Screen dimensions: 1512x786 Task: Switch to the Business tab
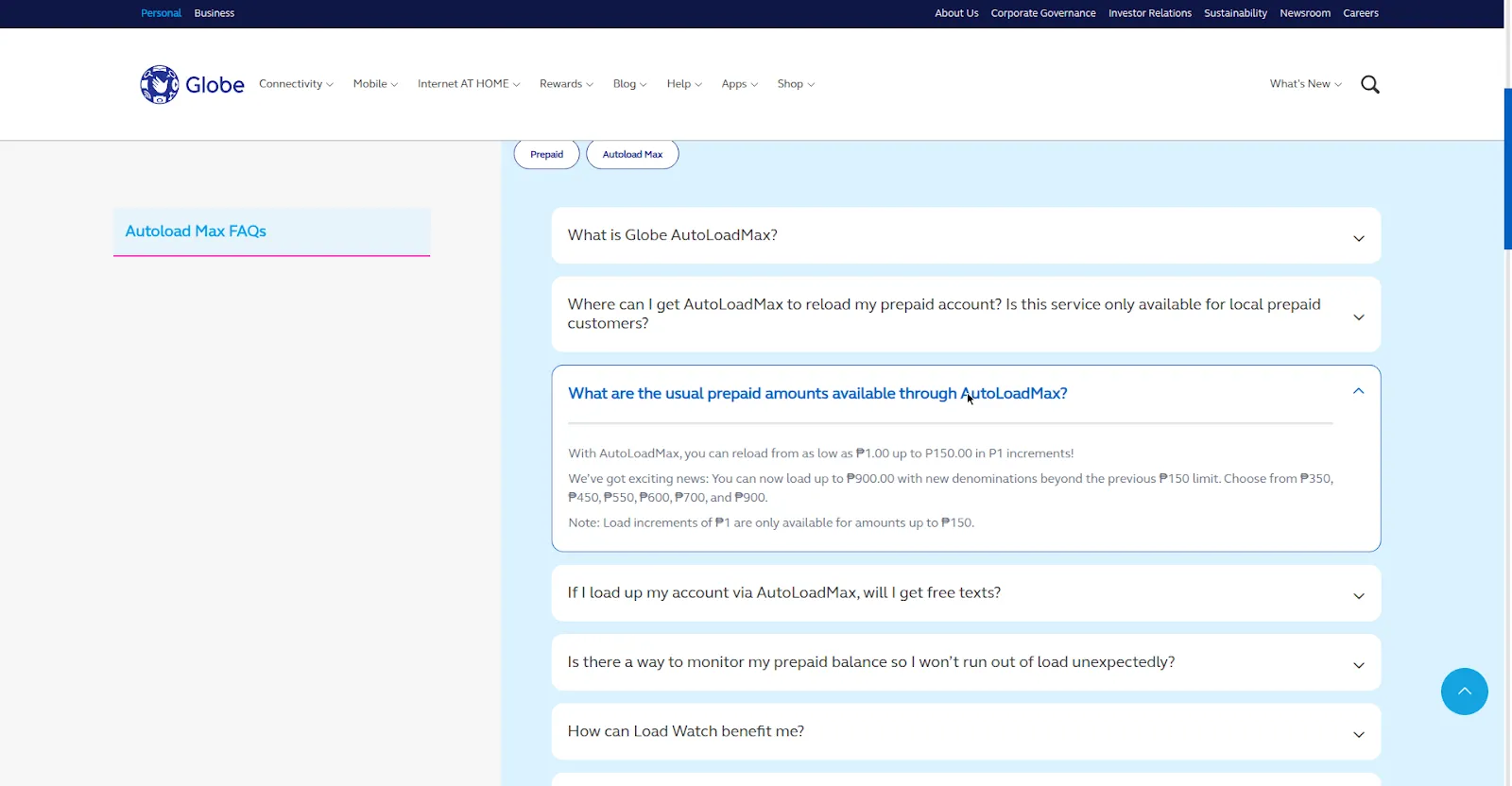pyautogui.click(x=215, y=13)
